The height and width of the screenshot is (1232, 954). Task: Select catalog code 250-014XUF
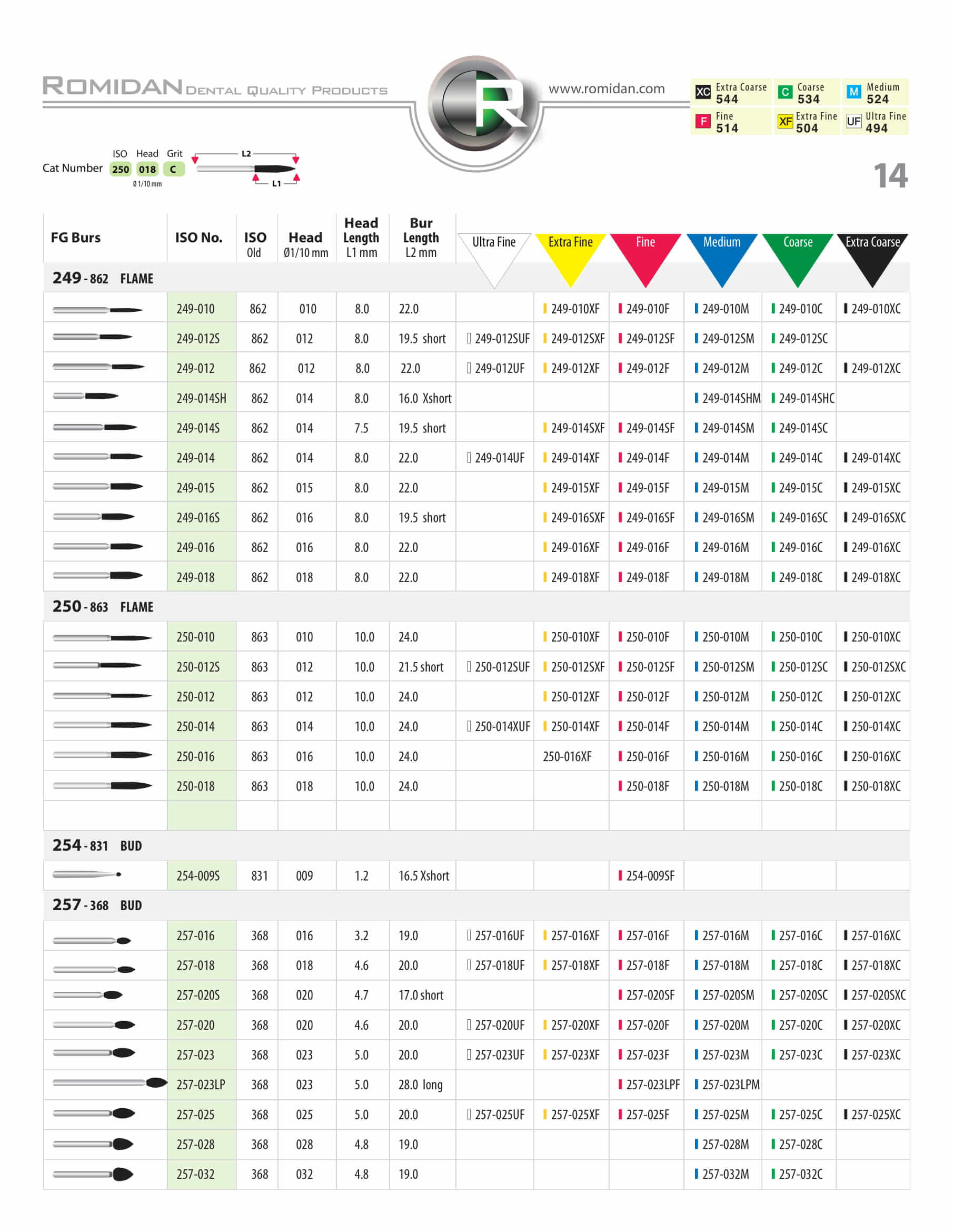(x=499, y=726)
